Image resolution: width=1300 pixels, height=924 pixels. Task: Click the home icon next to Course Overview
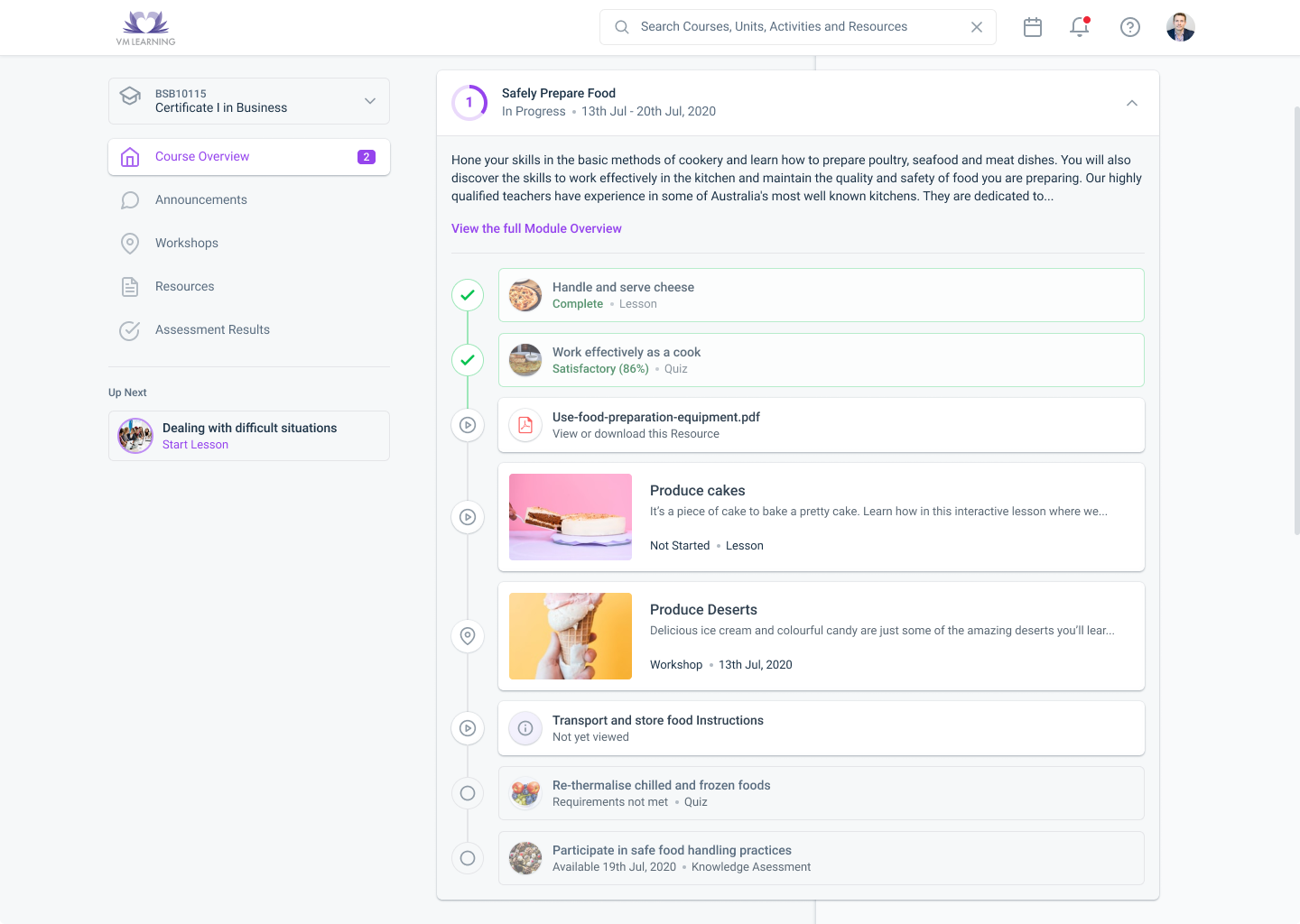click(x=130, y=156)
